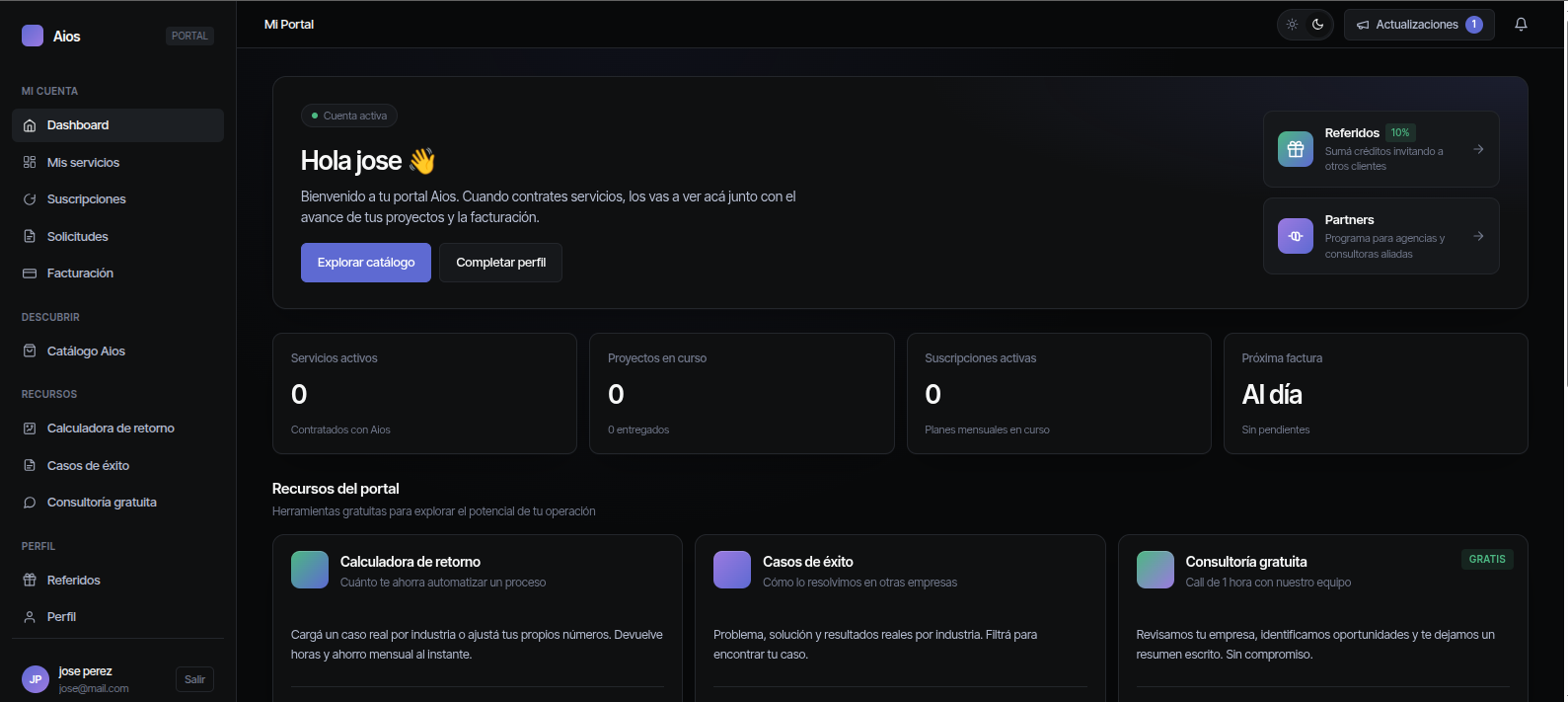Click the Partners card gradient icon
The image size is (1568, 702).
1296,236
